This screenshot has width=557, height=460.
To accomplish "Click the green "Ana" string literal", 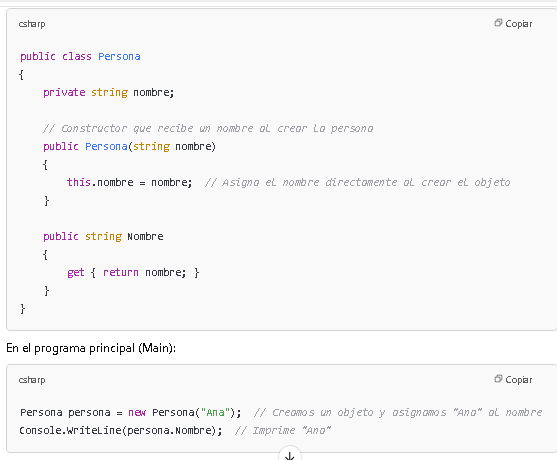I will [215, 412].
